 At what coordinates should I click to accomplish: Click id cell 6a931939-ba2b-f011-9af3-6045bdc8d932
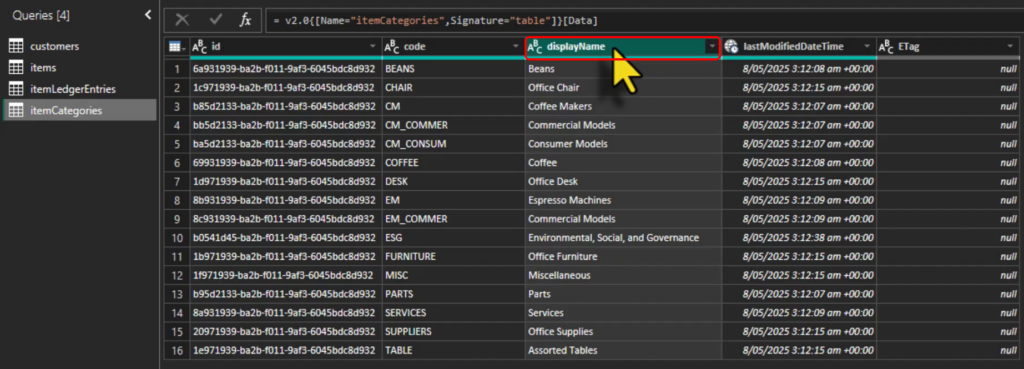click(x=285, y=68)
